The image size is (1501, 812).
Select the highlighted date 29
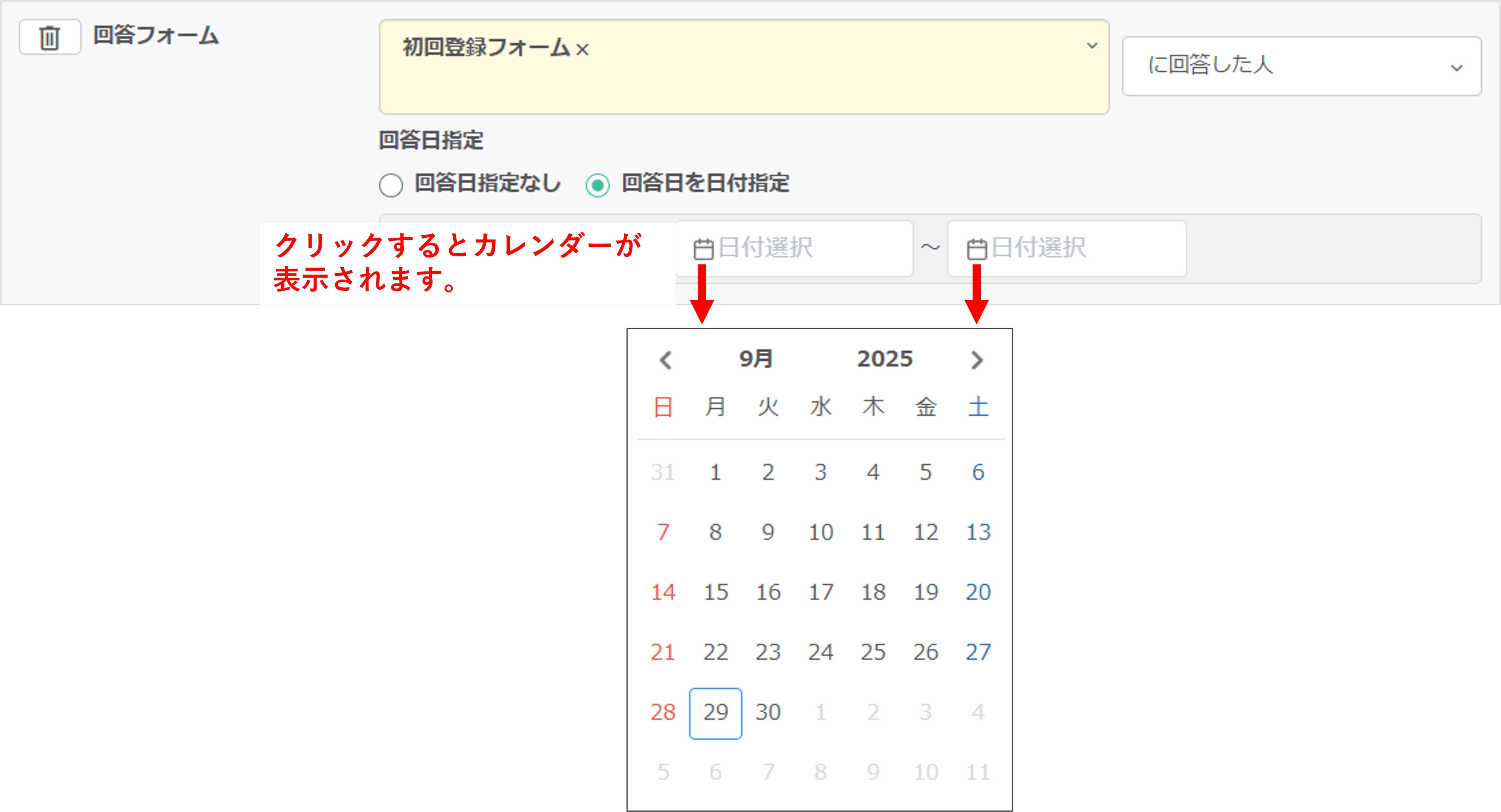[715, 712]
